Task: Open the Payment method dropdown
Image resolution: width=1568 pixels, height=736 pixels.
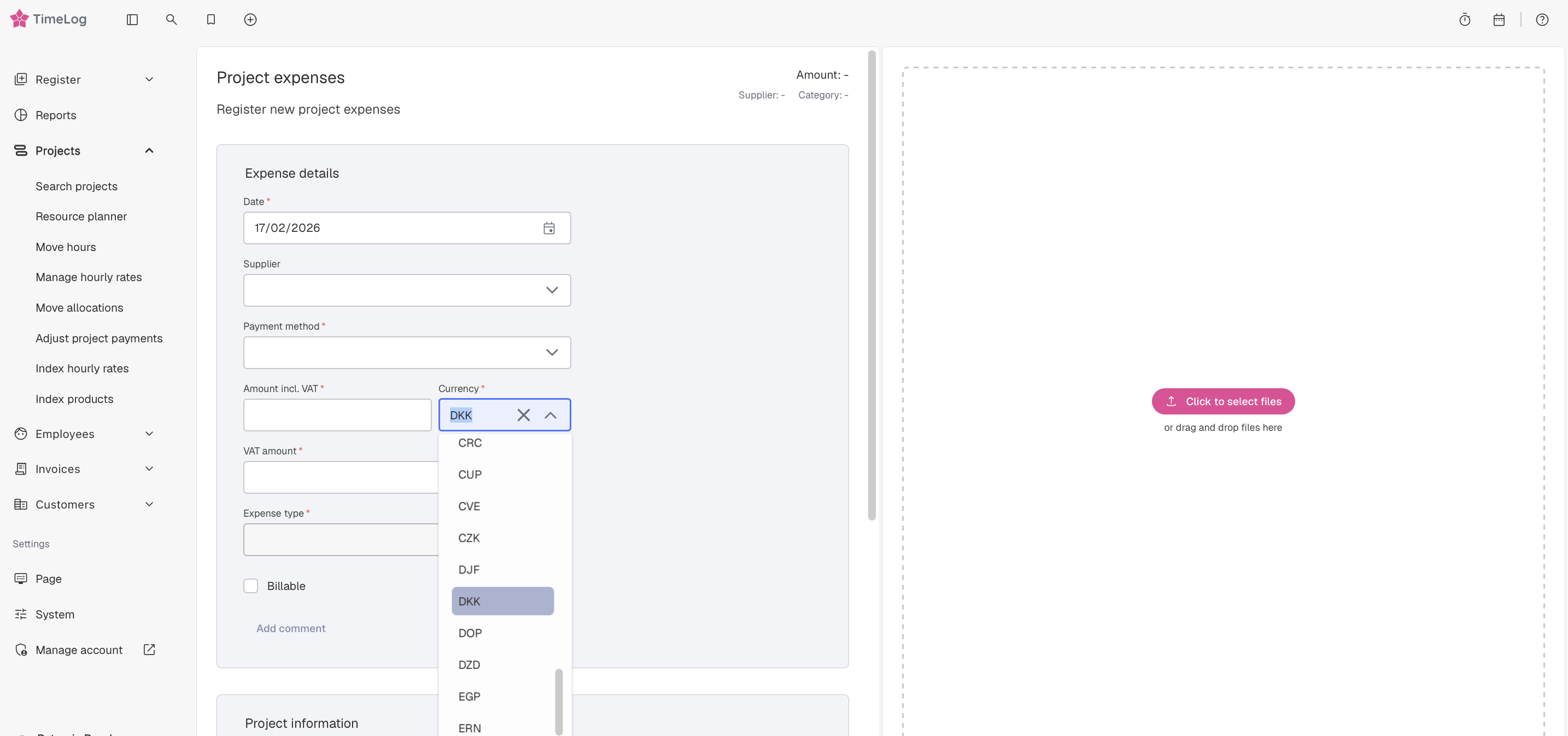Action: tap(407, 353)
